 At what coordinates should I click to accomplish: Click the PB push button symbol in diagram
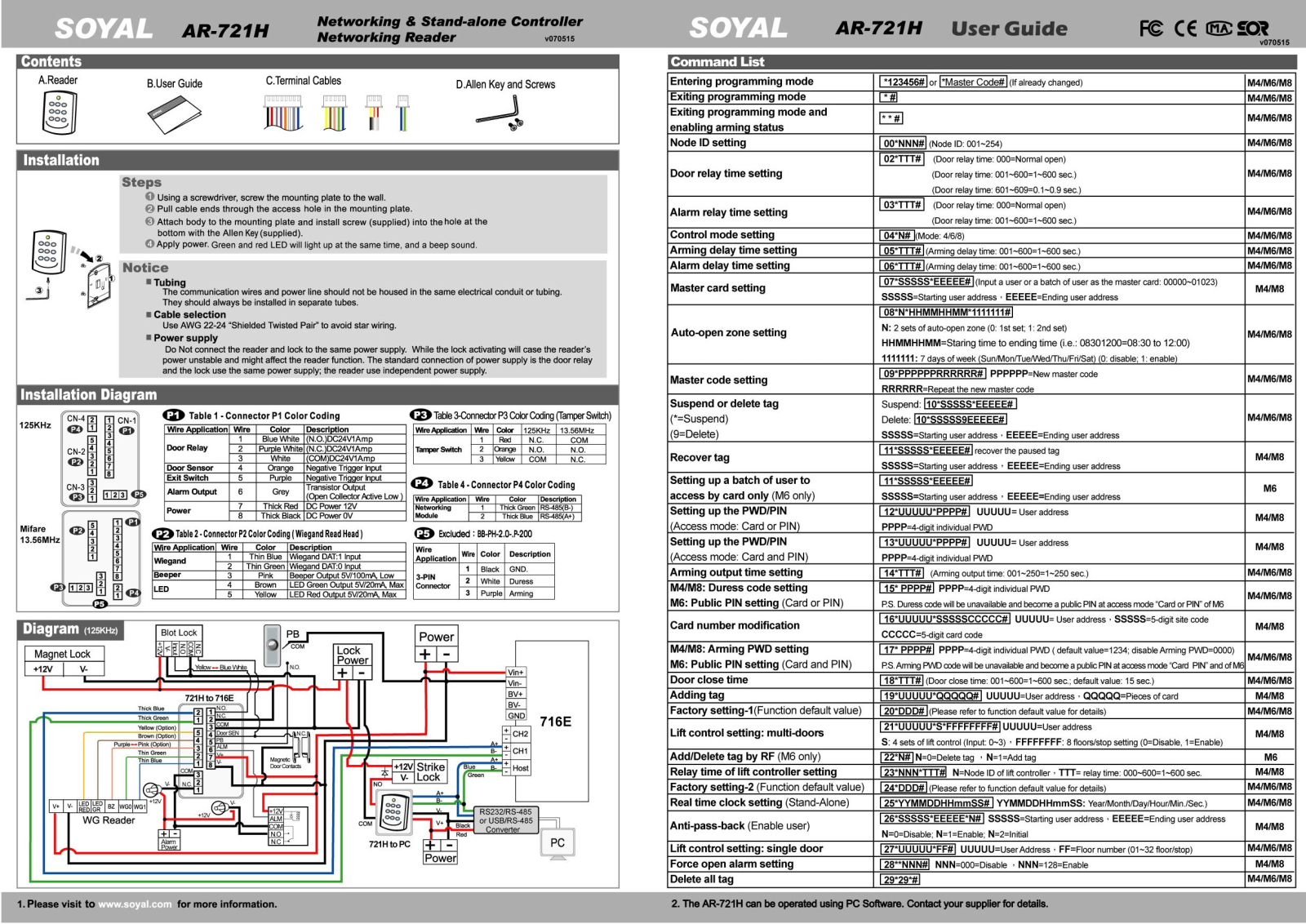point(273,645)
